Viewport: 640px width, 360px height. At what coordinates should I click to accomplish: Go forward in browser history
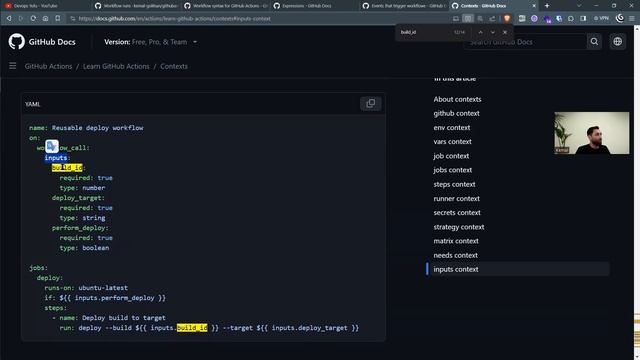point(21,18)
